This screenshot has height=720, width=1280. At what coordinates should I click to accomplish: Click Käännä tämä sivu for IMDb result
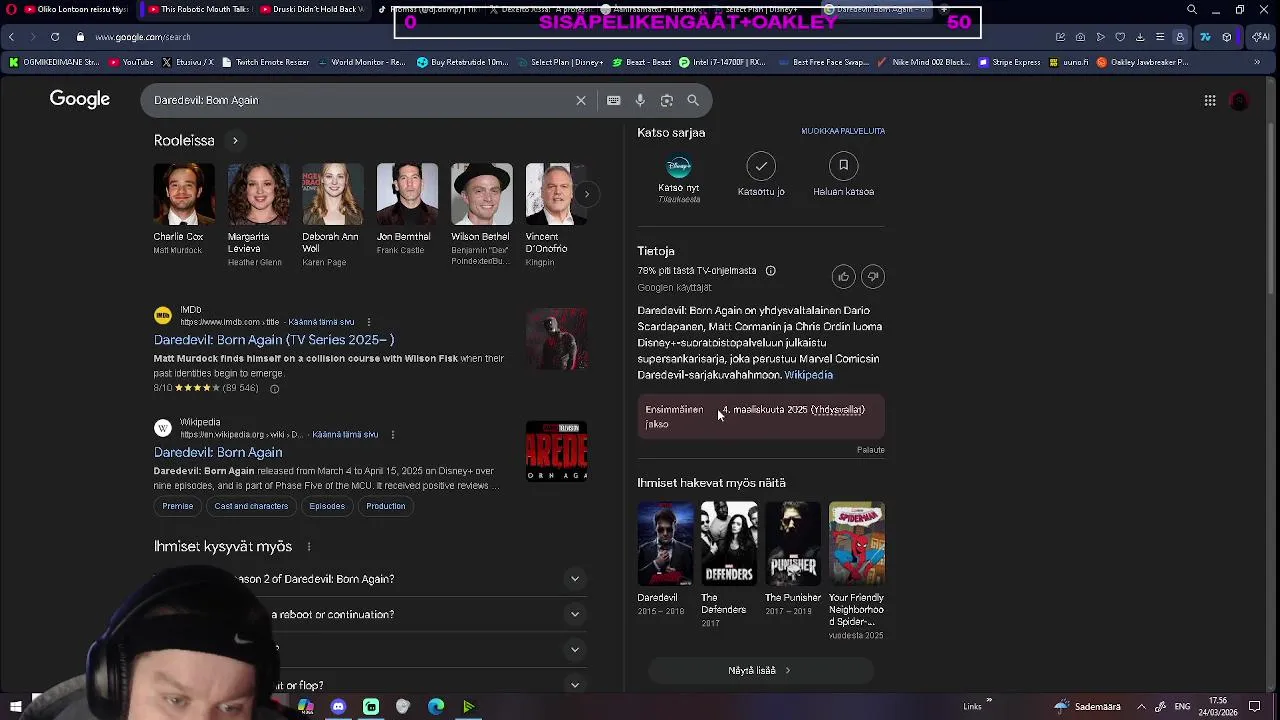321,322
